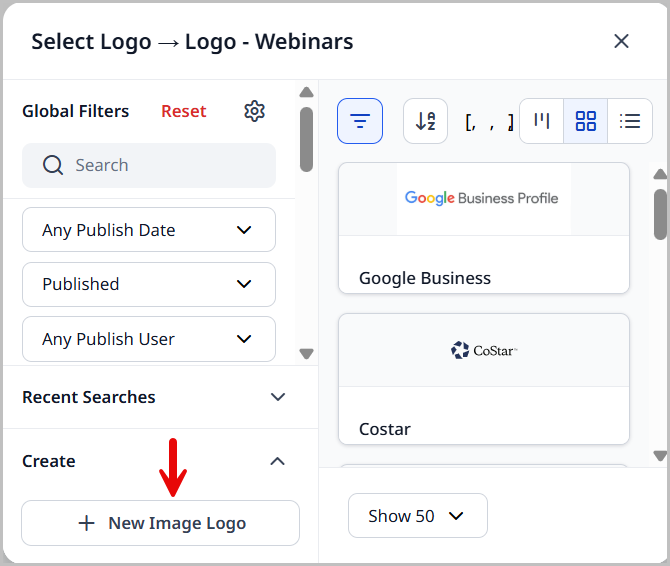Click the Global Filters heading
Screen dimensions: 670x566
point(76,111)
